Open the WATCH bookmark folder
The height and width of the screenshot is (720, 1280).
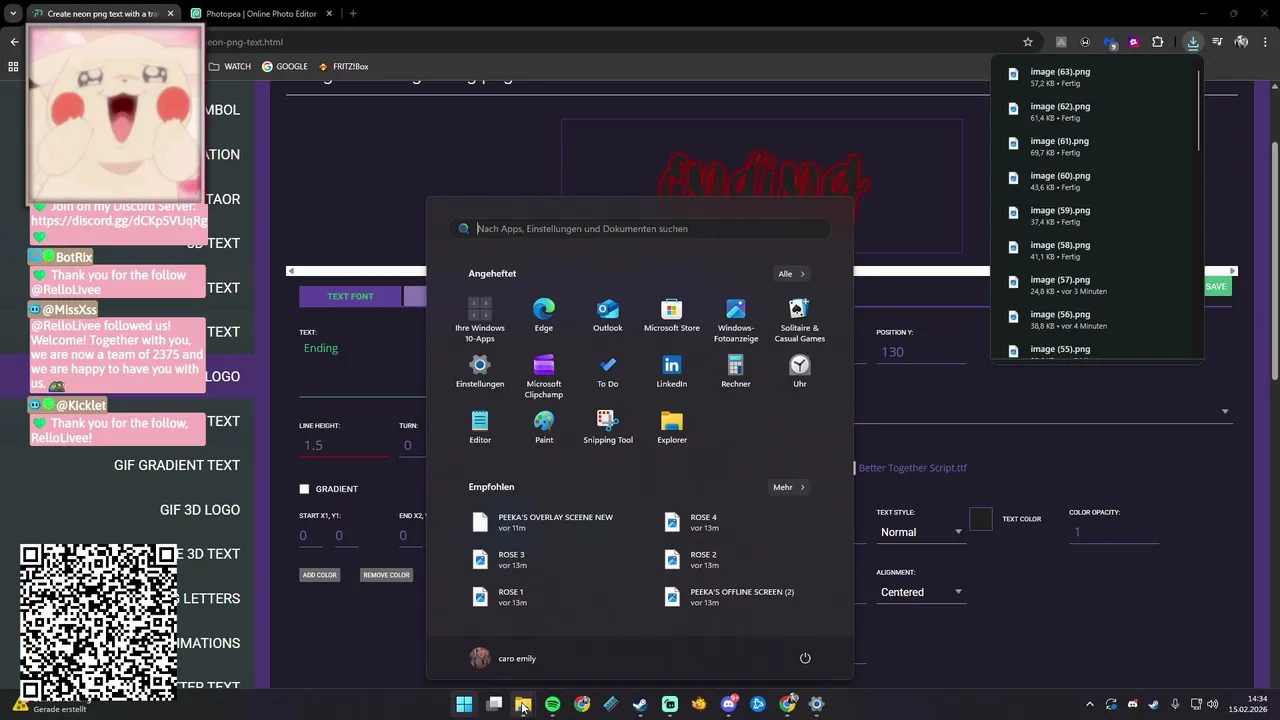pyautogui.click(x=230, y=66)
